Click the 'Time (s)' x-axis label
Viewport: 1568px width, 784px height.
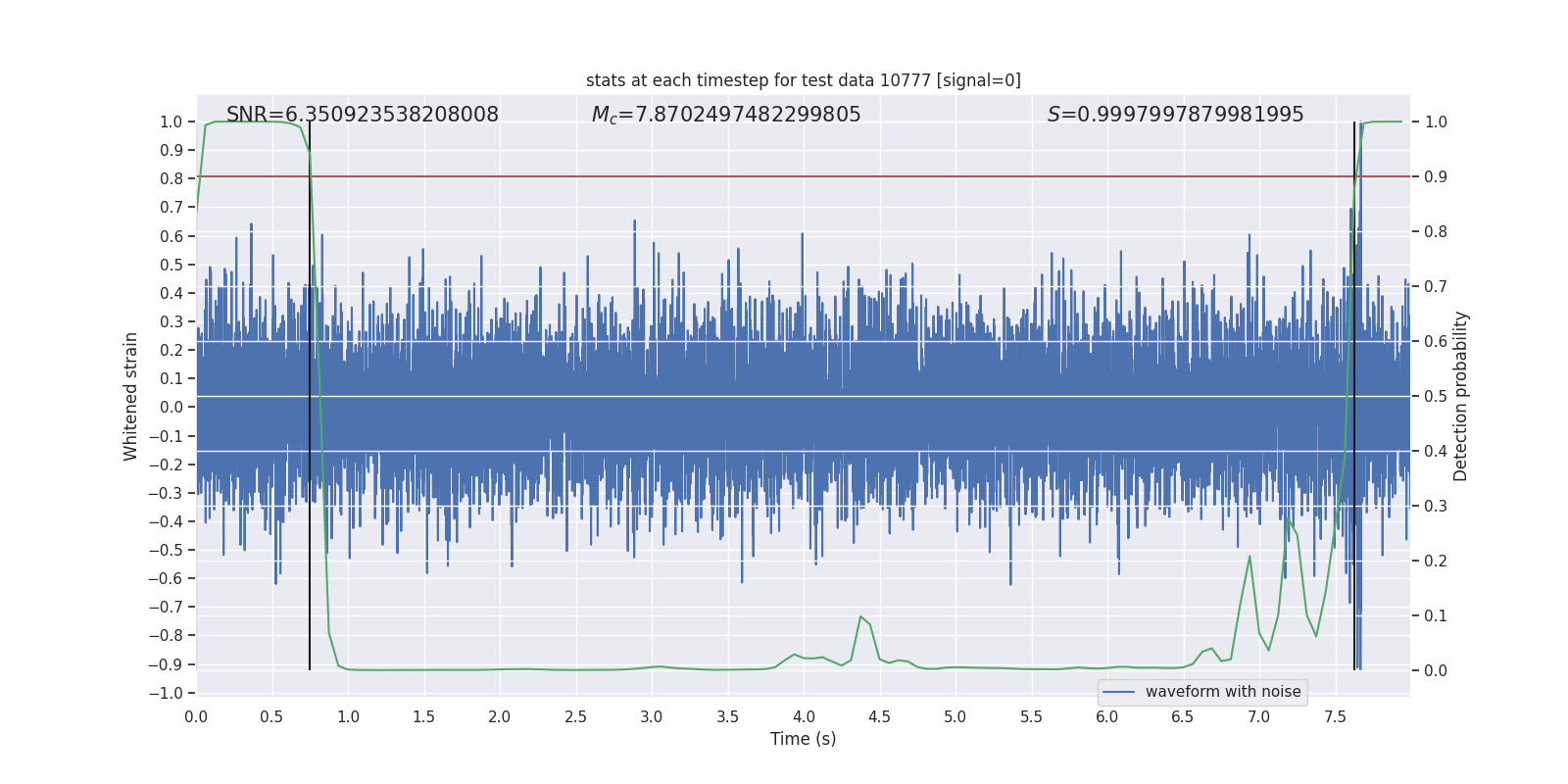803,739
